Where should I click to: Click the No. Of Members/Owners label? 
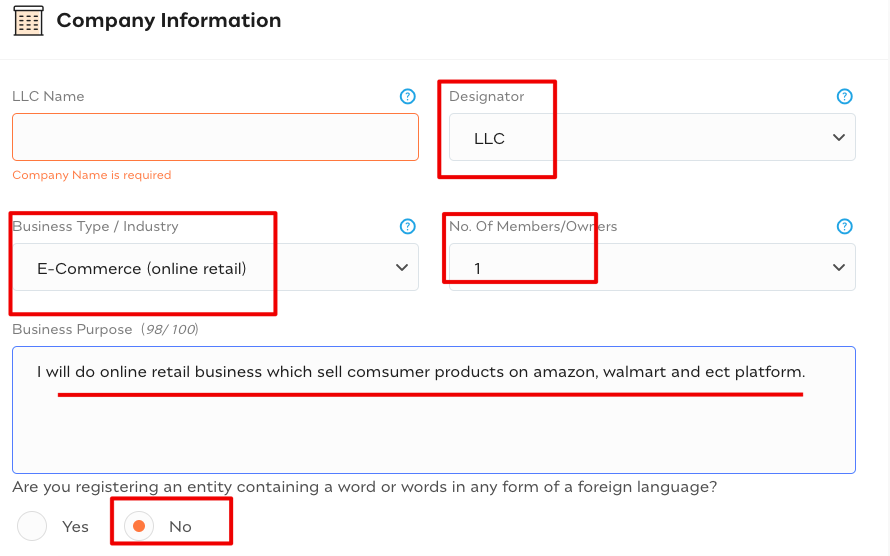[533, 227]
